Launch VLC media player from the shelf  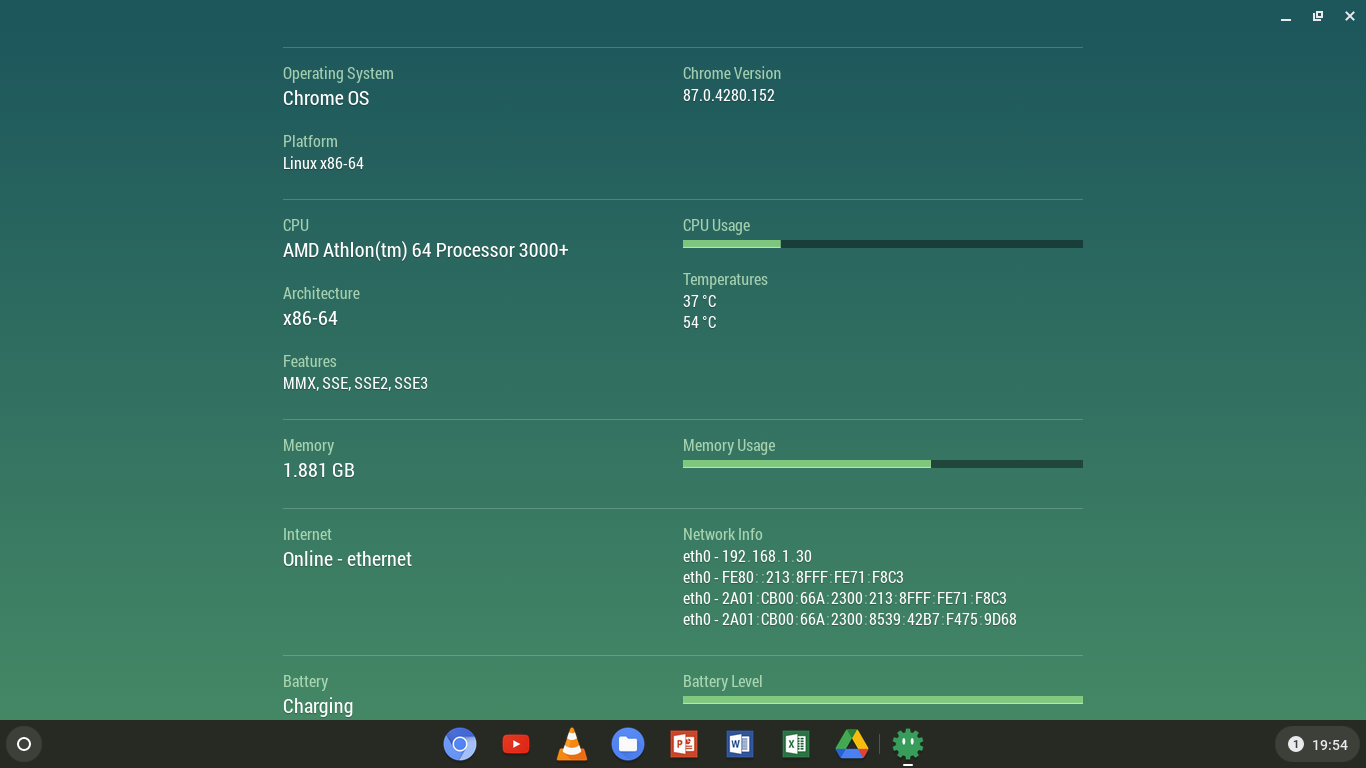(572, 744)
